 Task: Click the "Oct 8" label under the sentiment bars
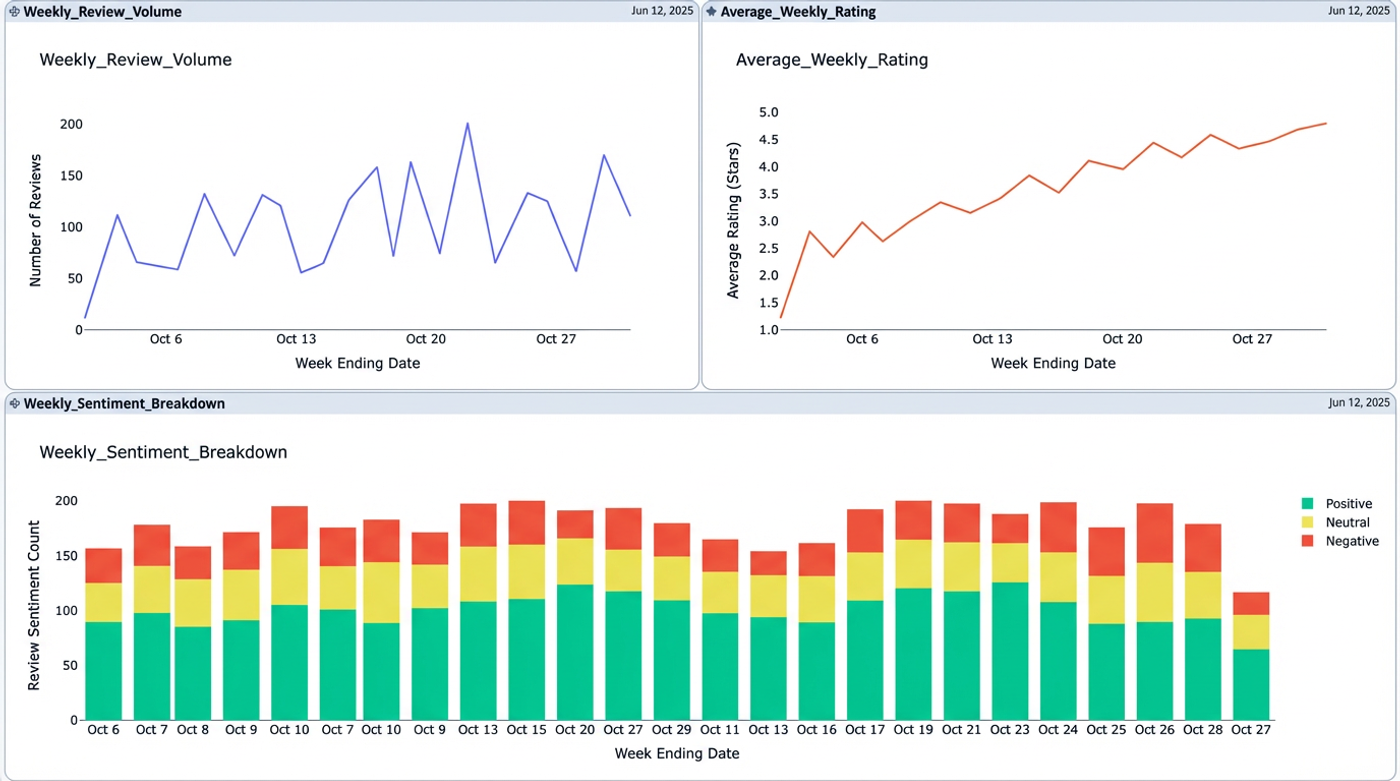tap(193, 730)
